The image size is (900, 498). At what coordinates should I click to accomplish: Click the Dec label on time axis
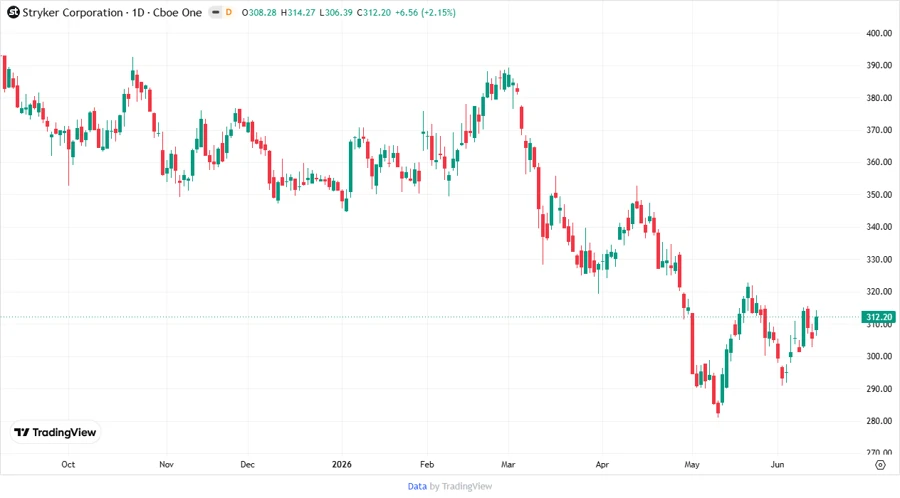pos(247,464)
